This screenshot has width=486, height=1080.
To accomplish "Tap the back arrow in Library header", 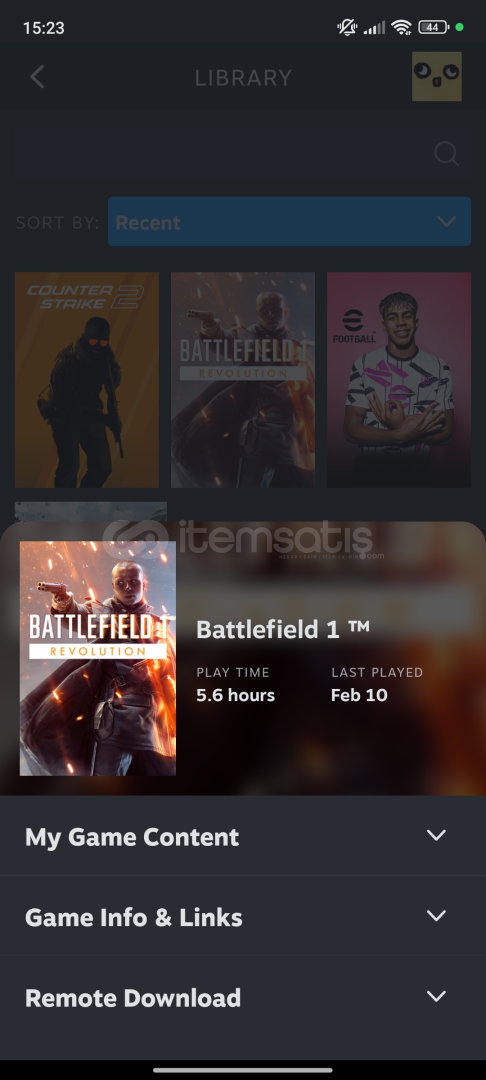I will click(x=37, y=77).
